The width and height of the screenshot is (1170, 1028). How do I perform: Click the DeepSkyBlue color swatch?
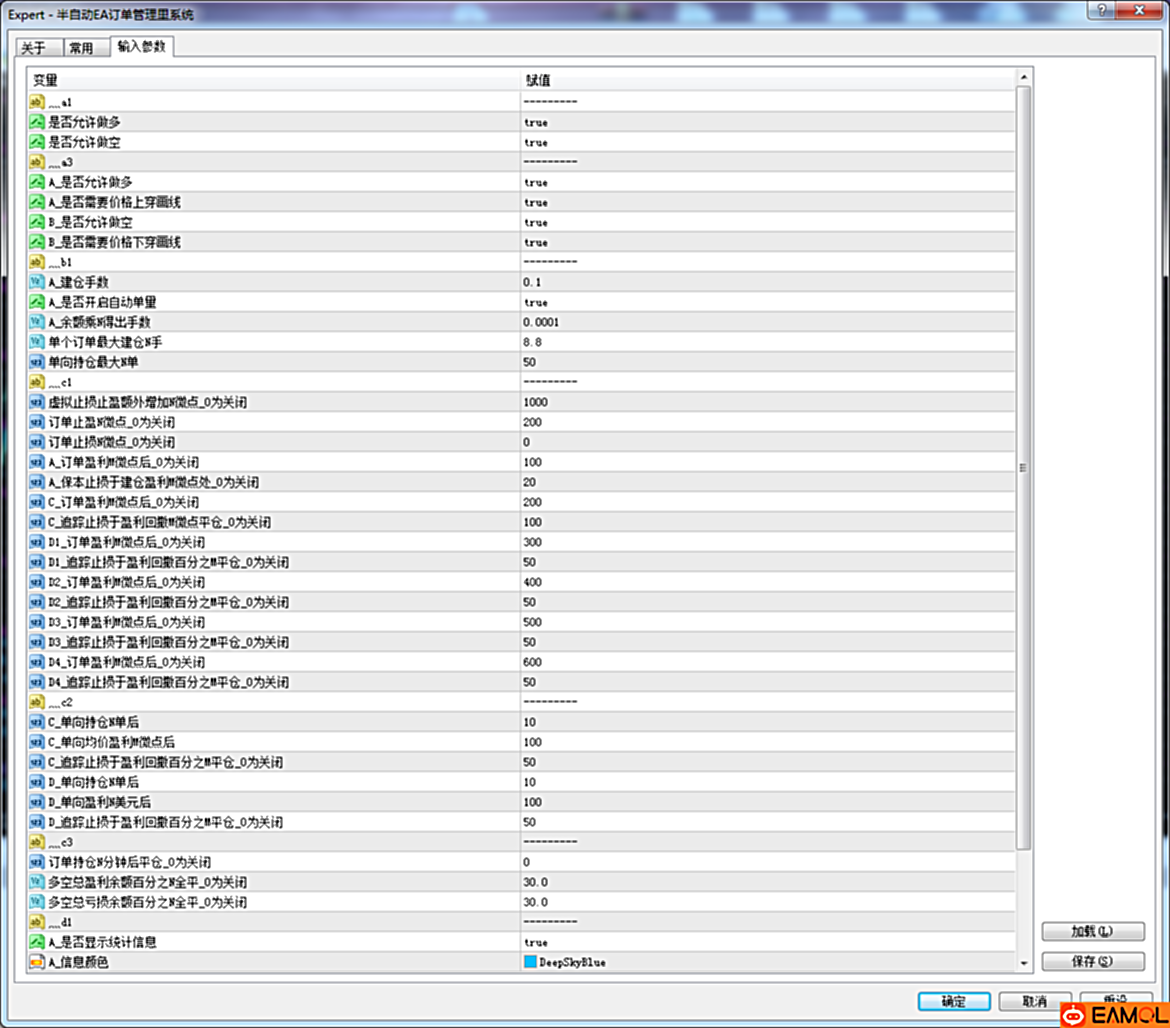point(530,962)
